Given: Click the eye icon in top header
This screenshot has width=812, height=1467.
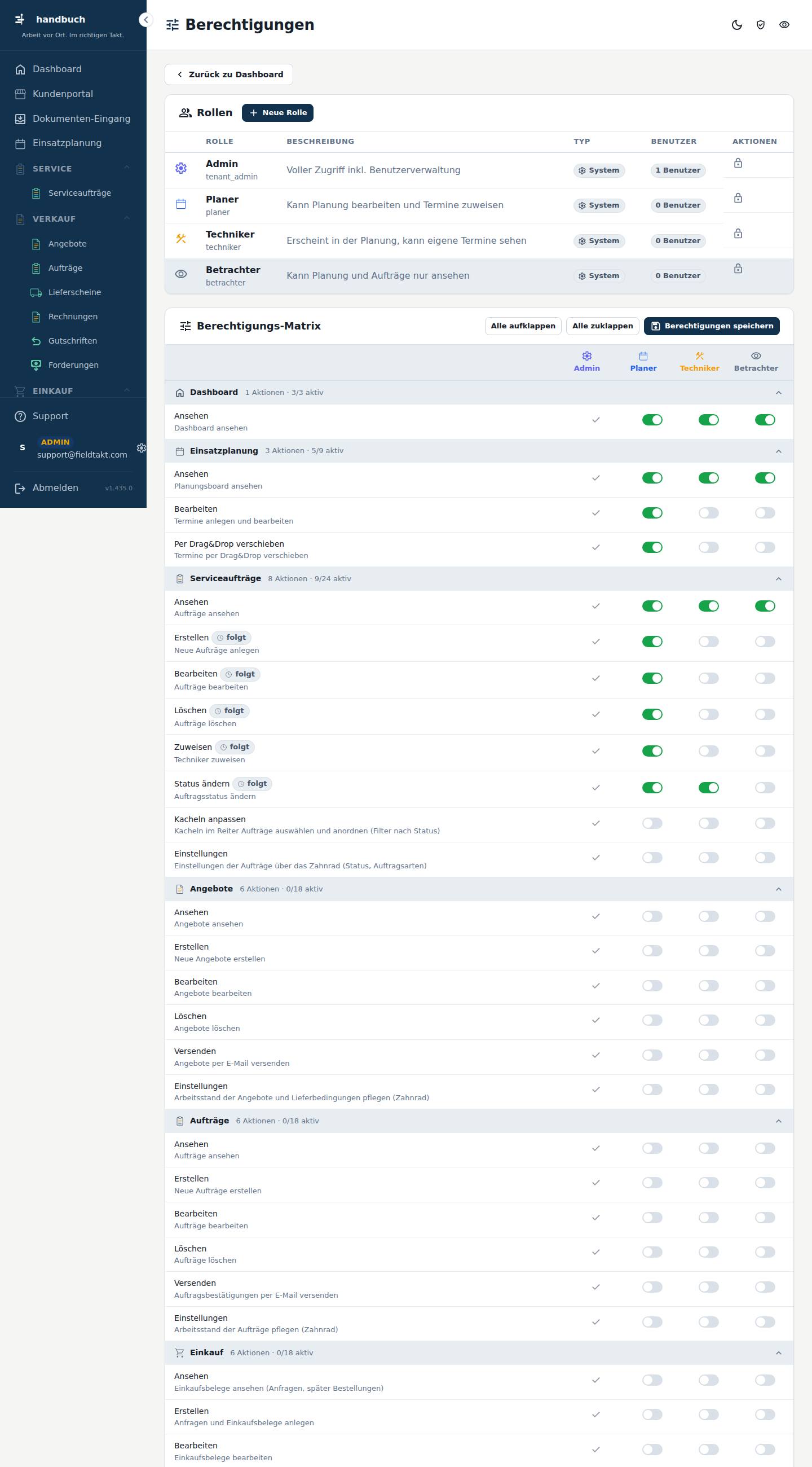Looking at the screenshot, I should click(784, 24).
